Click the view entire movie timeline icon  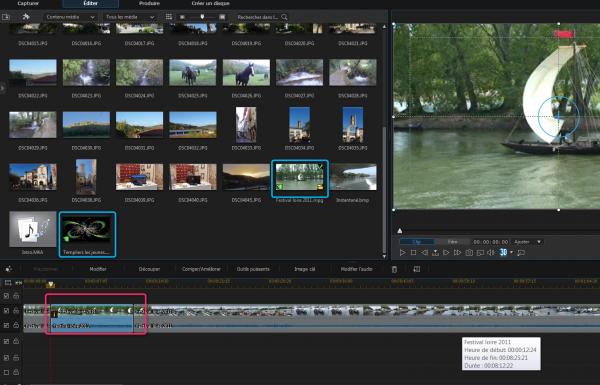pos(8,283)
